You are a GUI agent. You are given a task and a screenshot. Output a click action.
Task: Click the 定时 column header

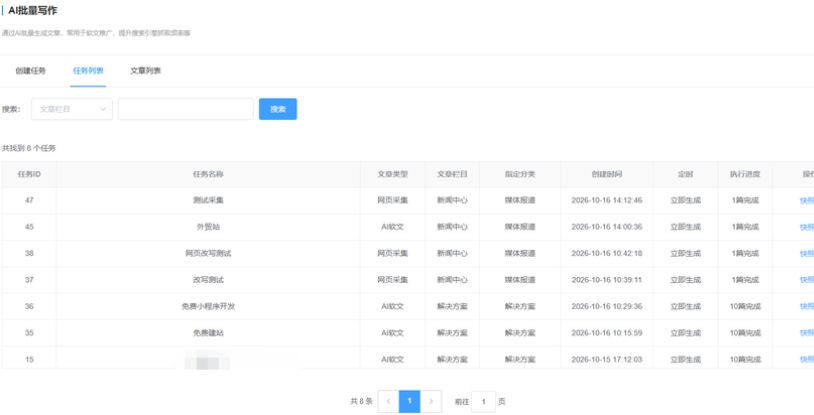click(685, 174)
